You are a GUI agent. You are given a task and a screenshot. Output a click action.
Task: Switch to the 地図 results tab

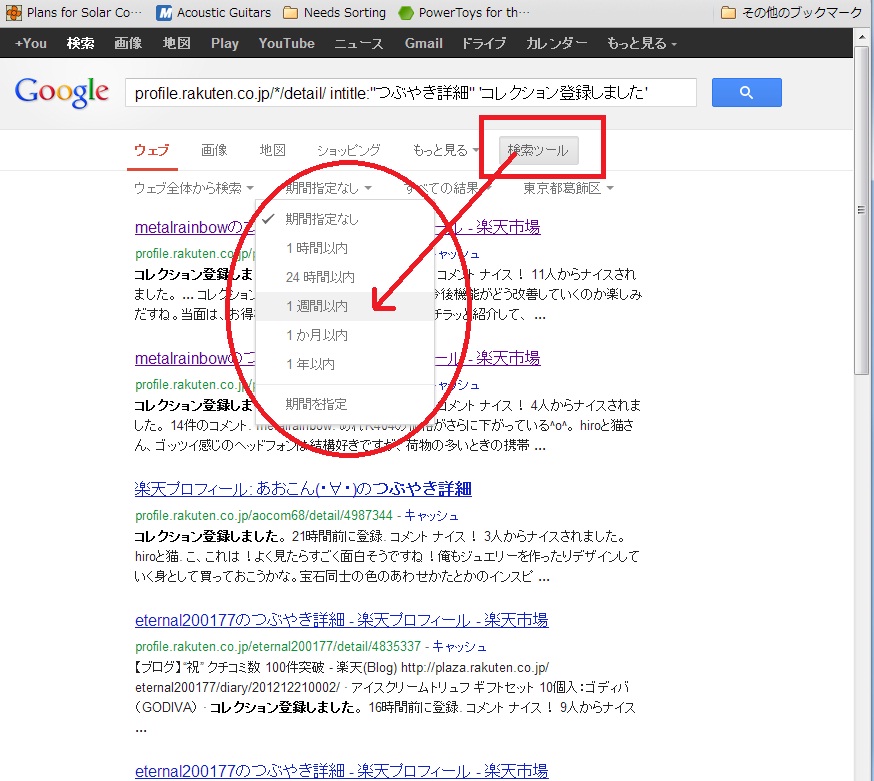tap(273, 151)
